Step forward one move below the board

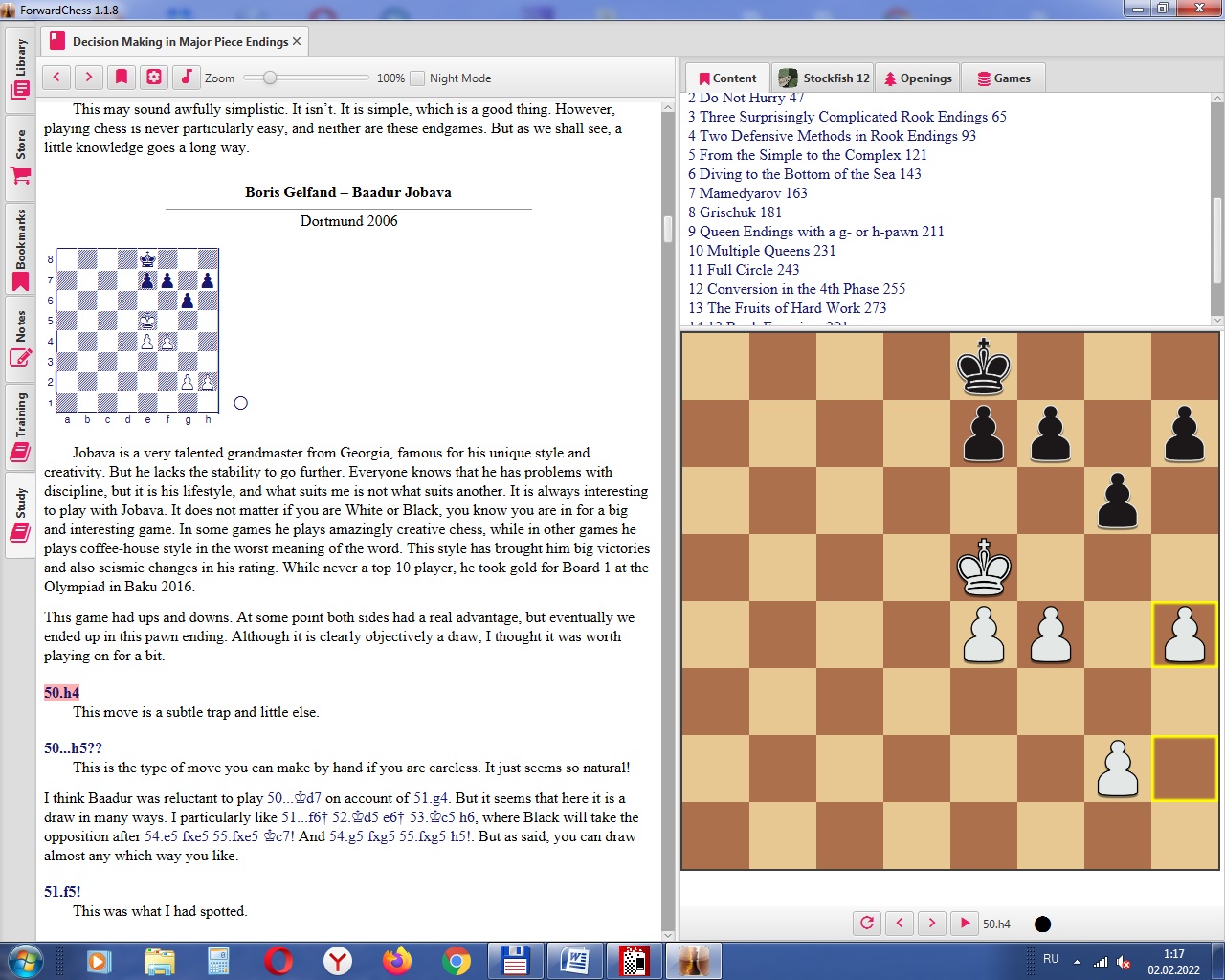(932, 924)
